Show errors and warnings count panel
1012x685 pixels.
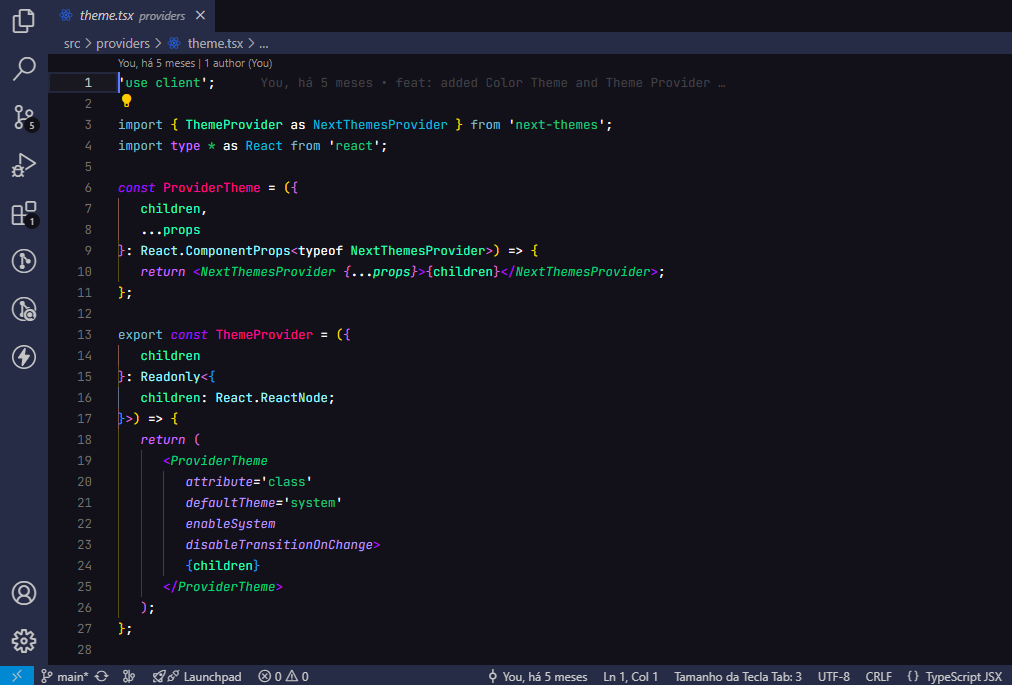[x=283, y=676]
